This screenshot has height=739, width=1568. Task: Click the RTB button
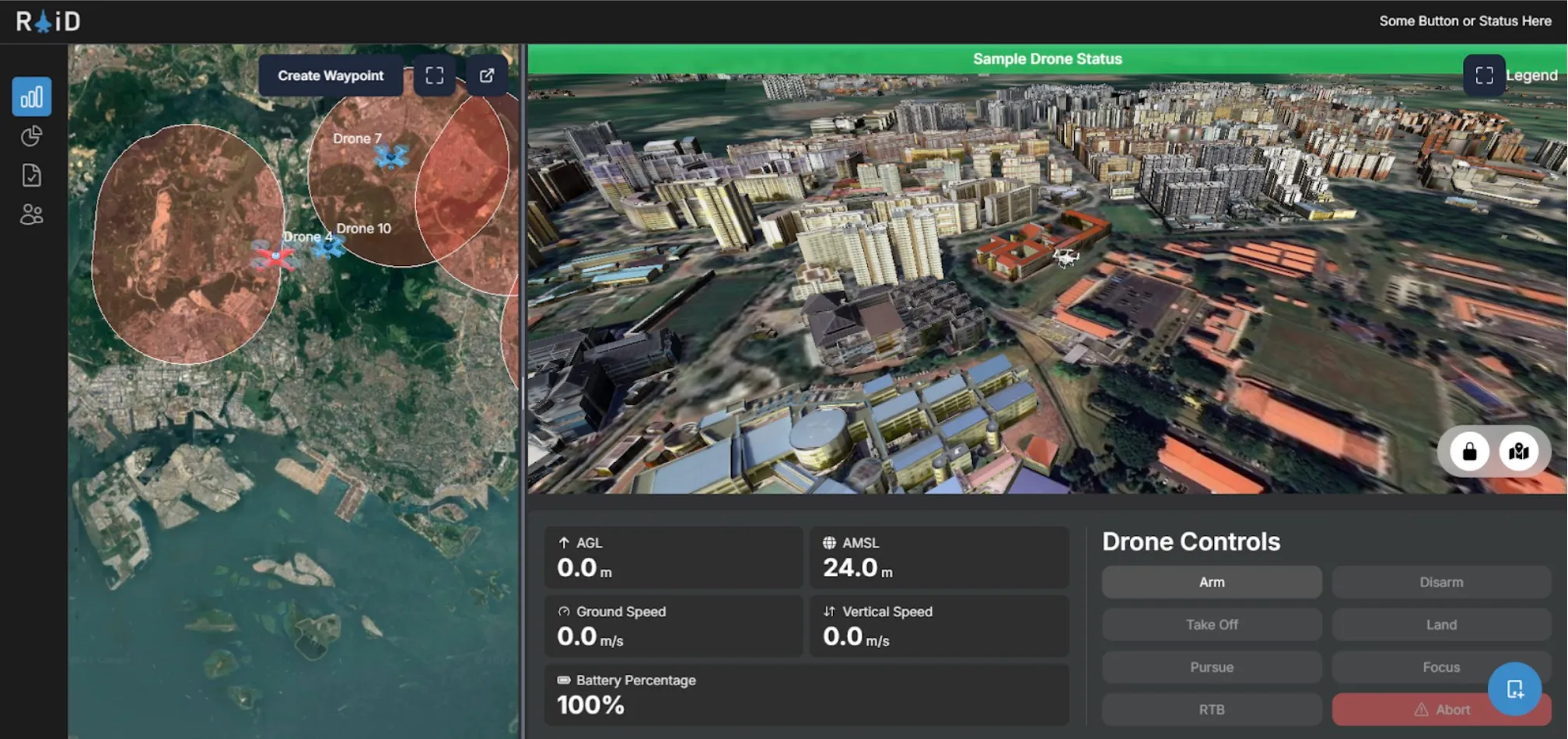point(1211,709)
